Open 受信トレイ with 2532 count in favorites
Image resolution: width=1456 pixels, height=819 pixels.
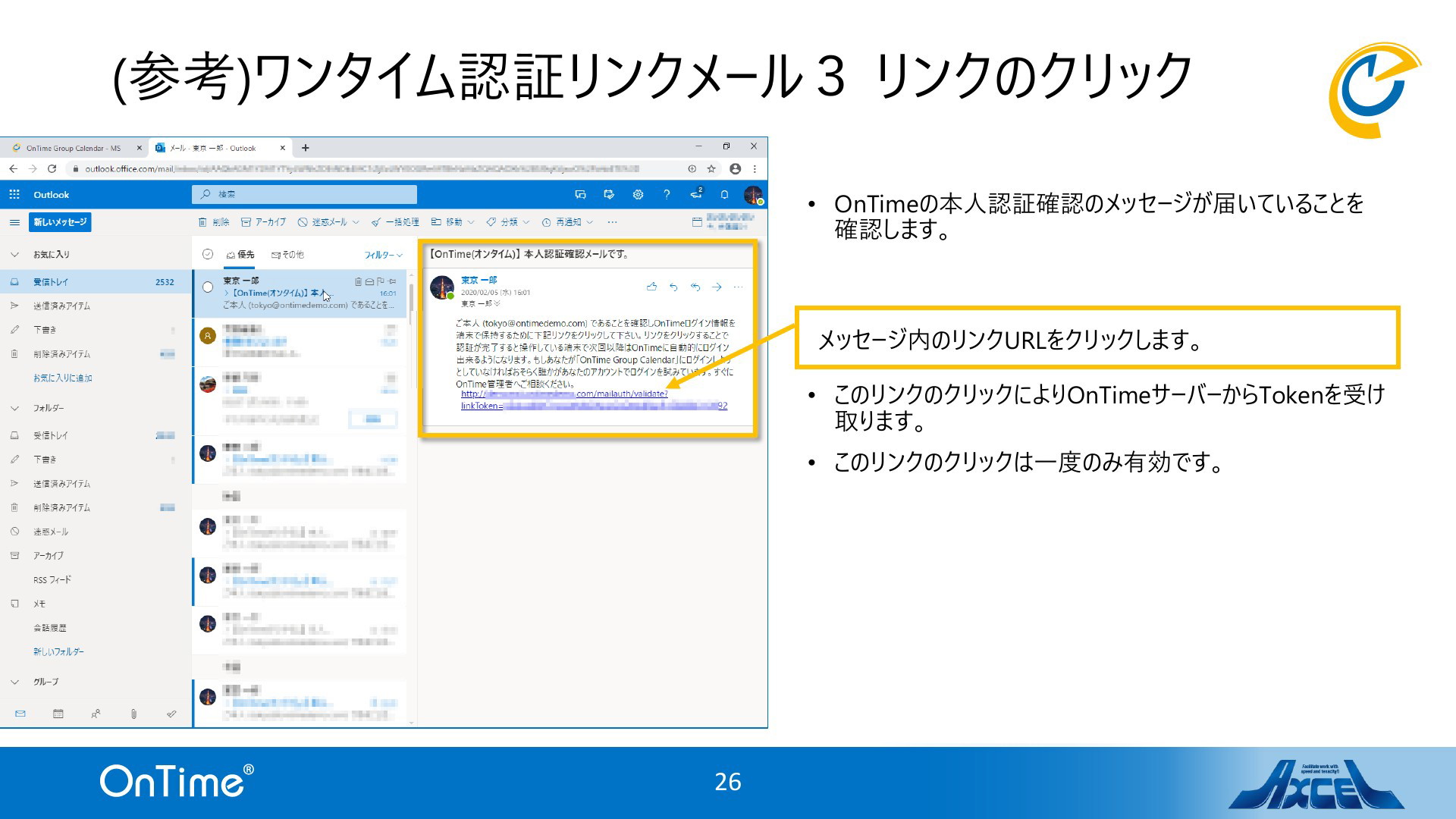(96, 282)
